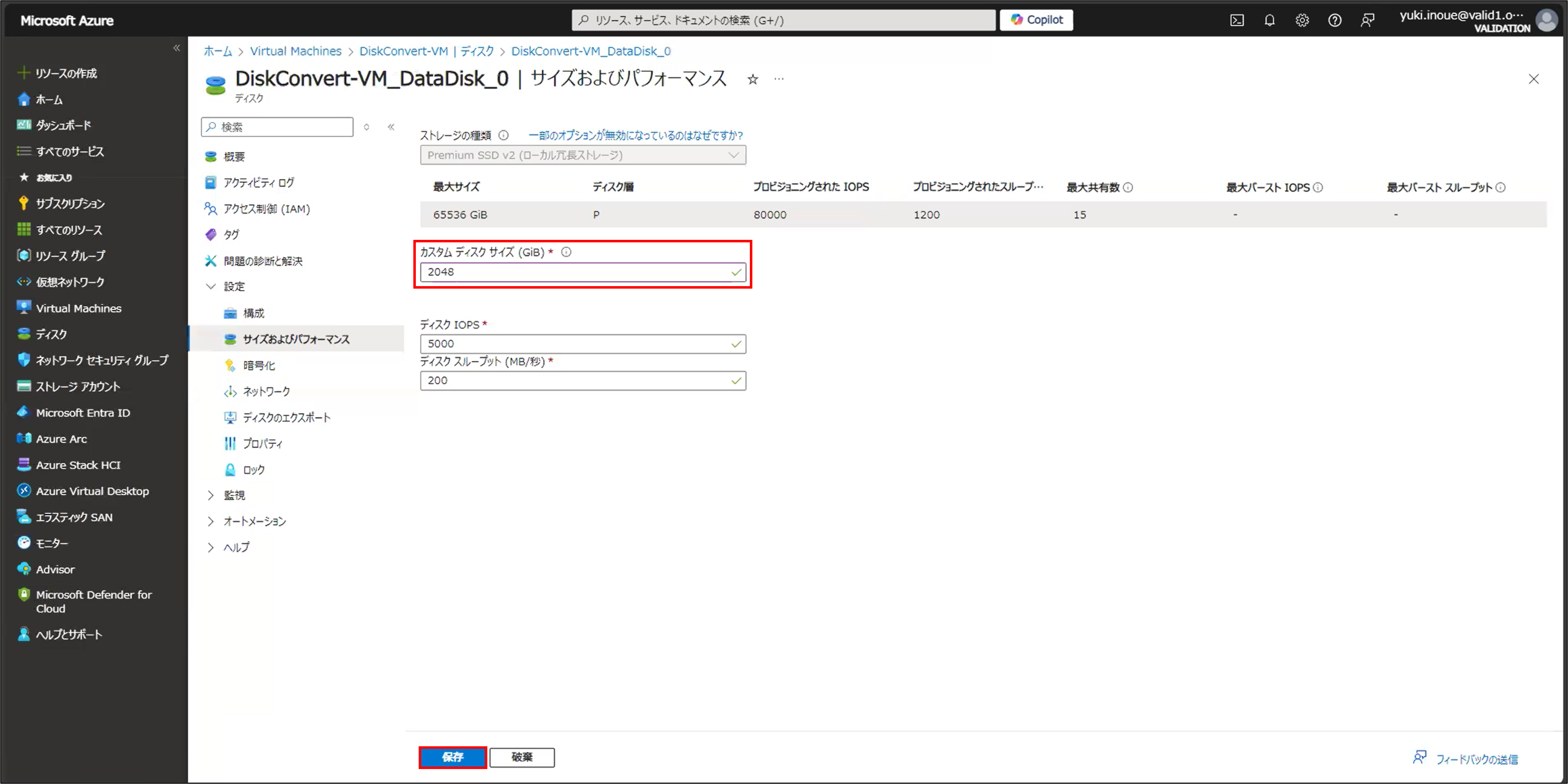The height and width of the screenshot is (784, 1568).
Task: Collapse the resource menu pane
Action: (391, 127)
